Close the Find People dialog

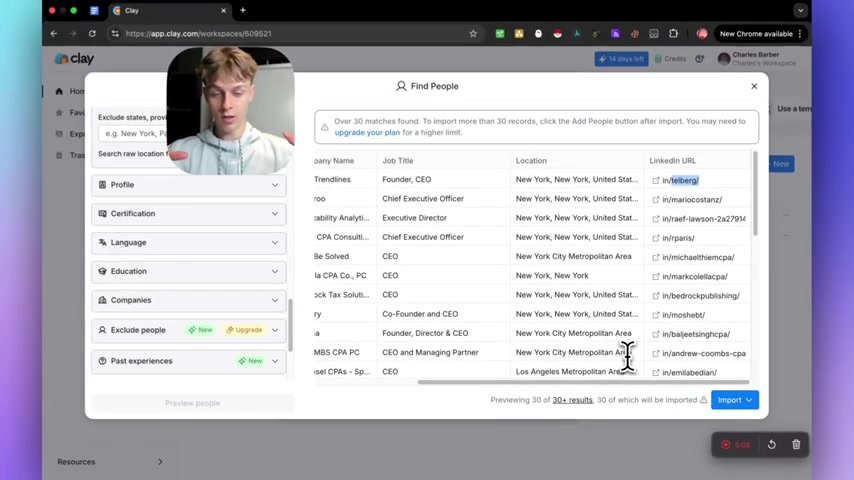[754, 86]
